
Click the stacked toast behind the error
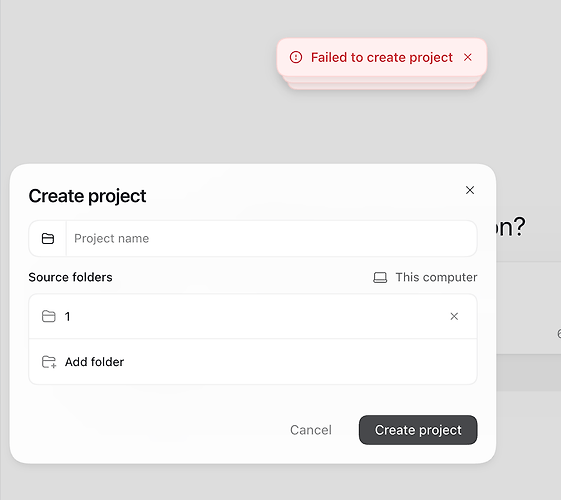pos(382,84)
